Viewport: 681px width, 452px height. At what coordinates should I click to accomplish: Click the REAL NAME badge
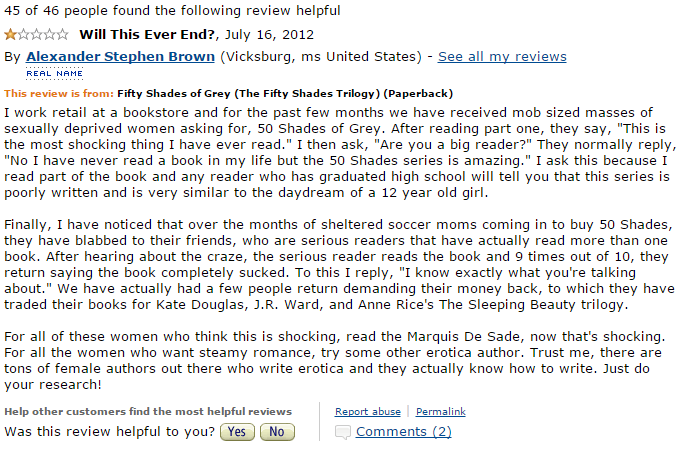tap(54, 73)
